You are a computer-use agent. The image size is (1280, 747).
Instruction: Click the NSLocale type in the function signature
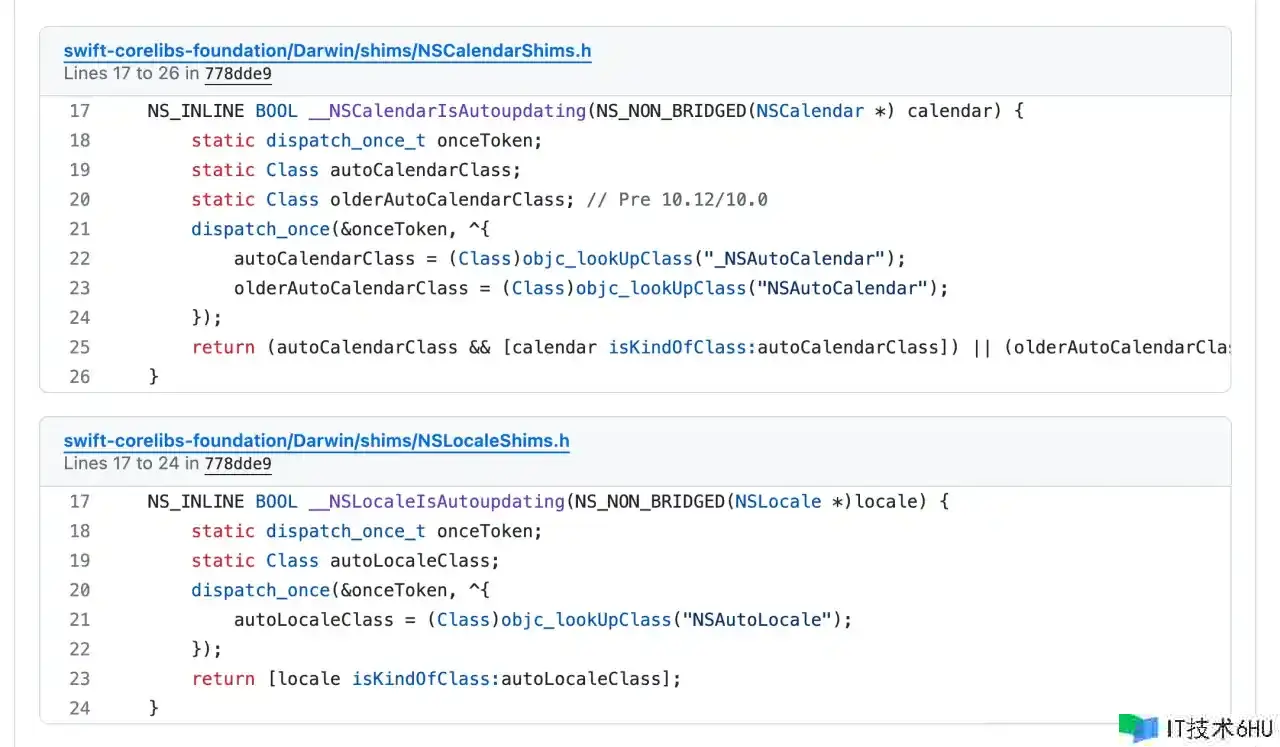pyautogui.click(x=778, y=501)
